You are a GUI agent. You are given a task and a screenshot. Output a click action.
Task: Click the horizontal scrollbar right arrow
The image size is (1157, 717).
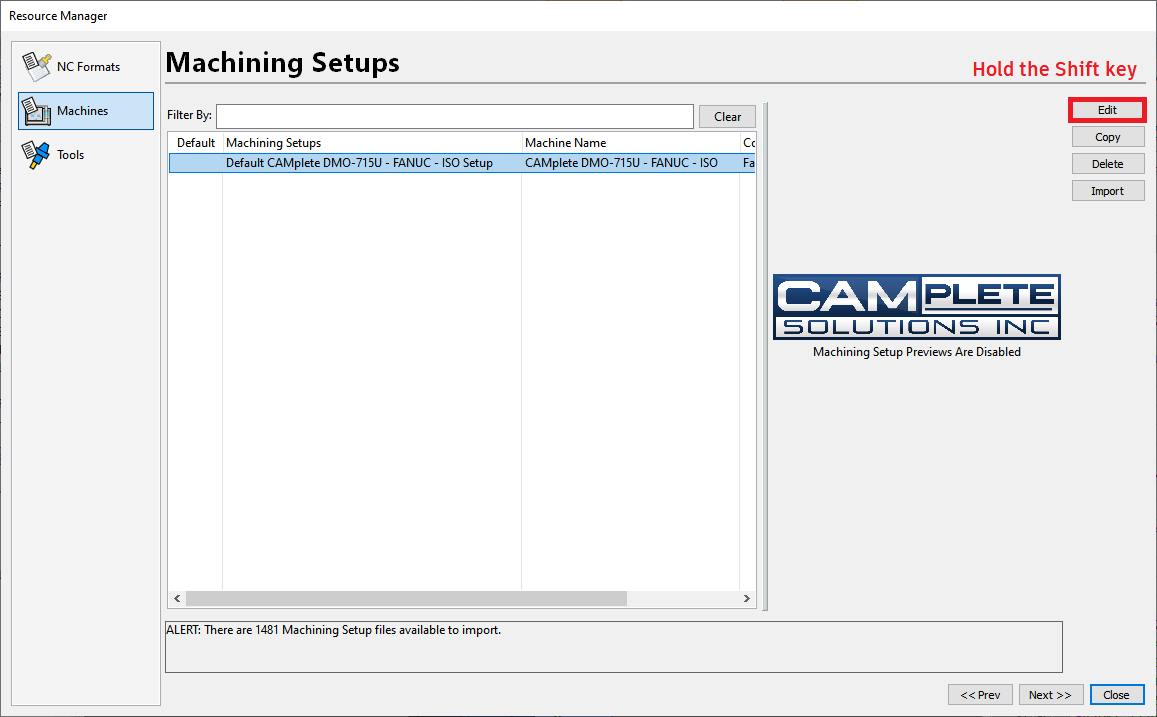tap(747, 598)
